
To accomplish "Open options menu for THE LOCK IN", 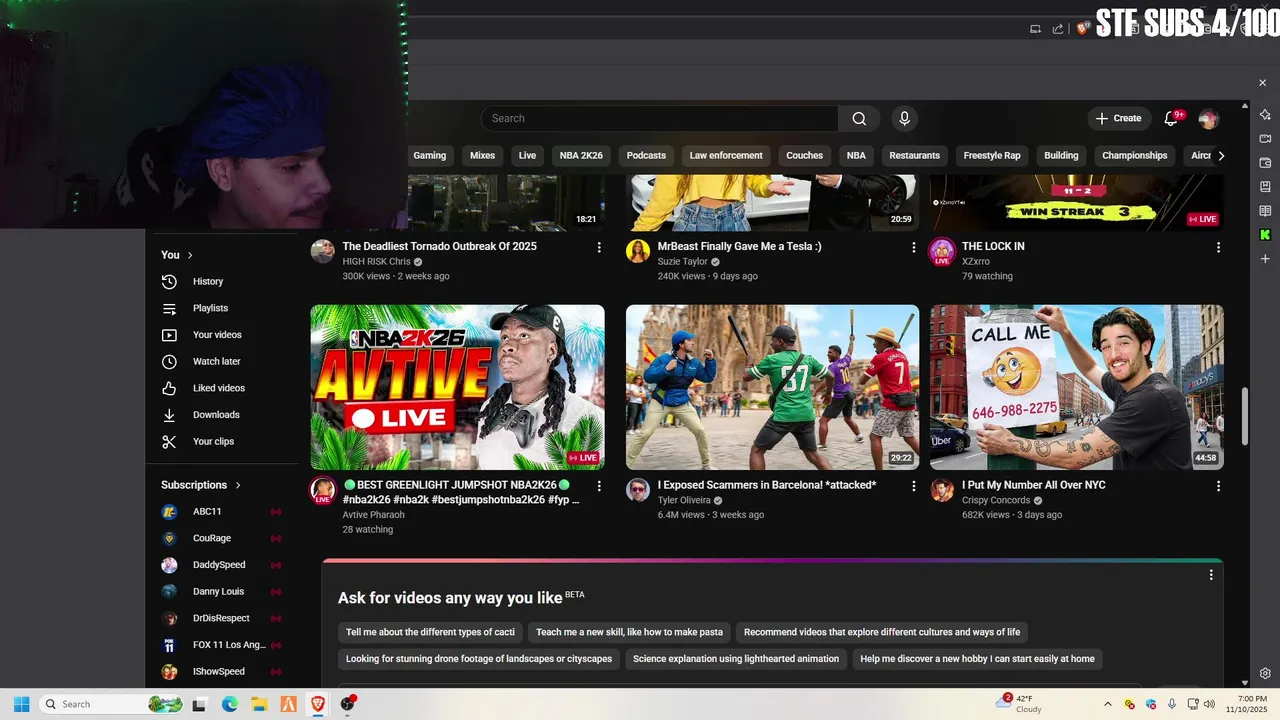I will click(1218, 247).
